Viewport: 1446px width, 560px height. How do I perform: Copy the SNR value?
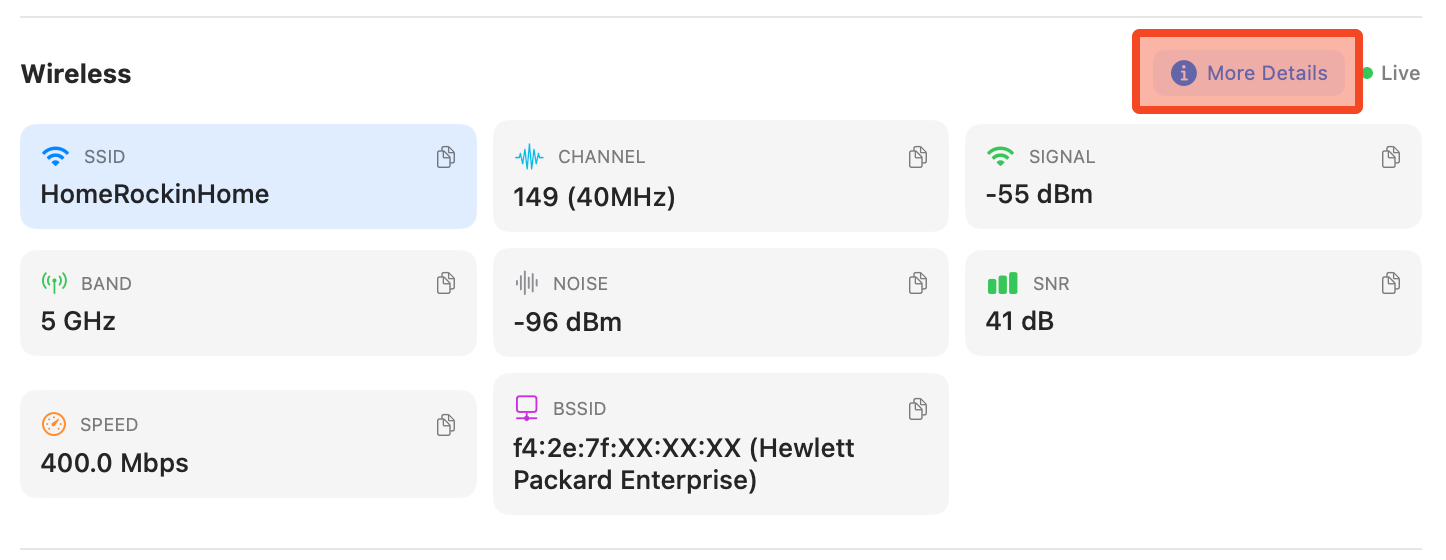1390,284
